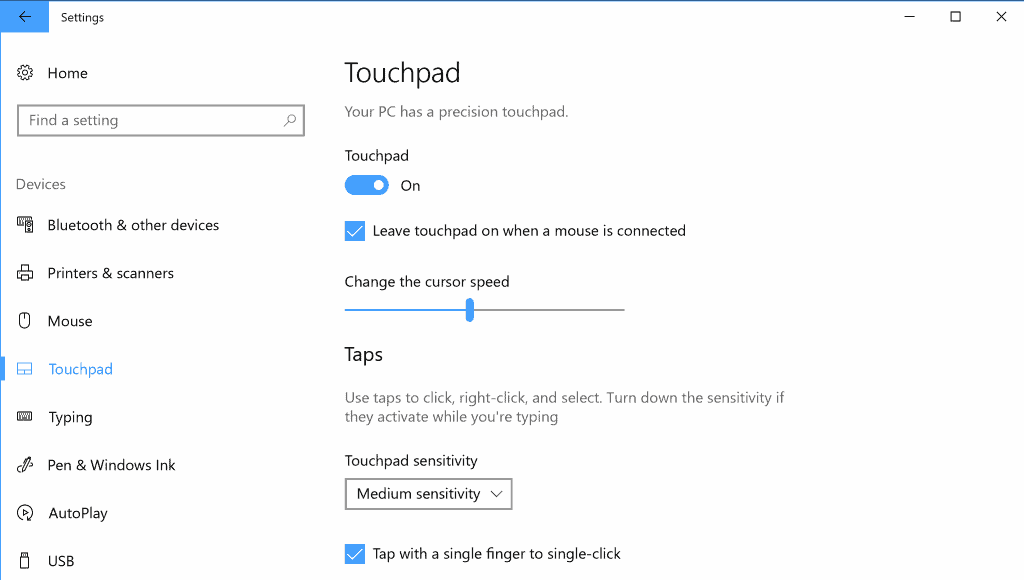The image size is (1024, 580).
Task: Click the AutoPlay icon
Action: coord(25,513)
